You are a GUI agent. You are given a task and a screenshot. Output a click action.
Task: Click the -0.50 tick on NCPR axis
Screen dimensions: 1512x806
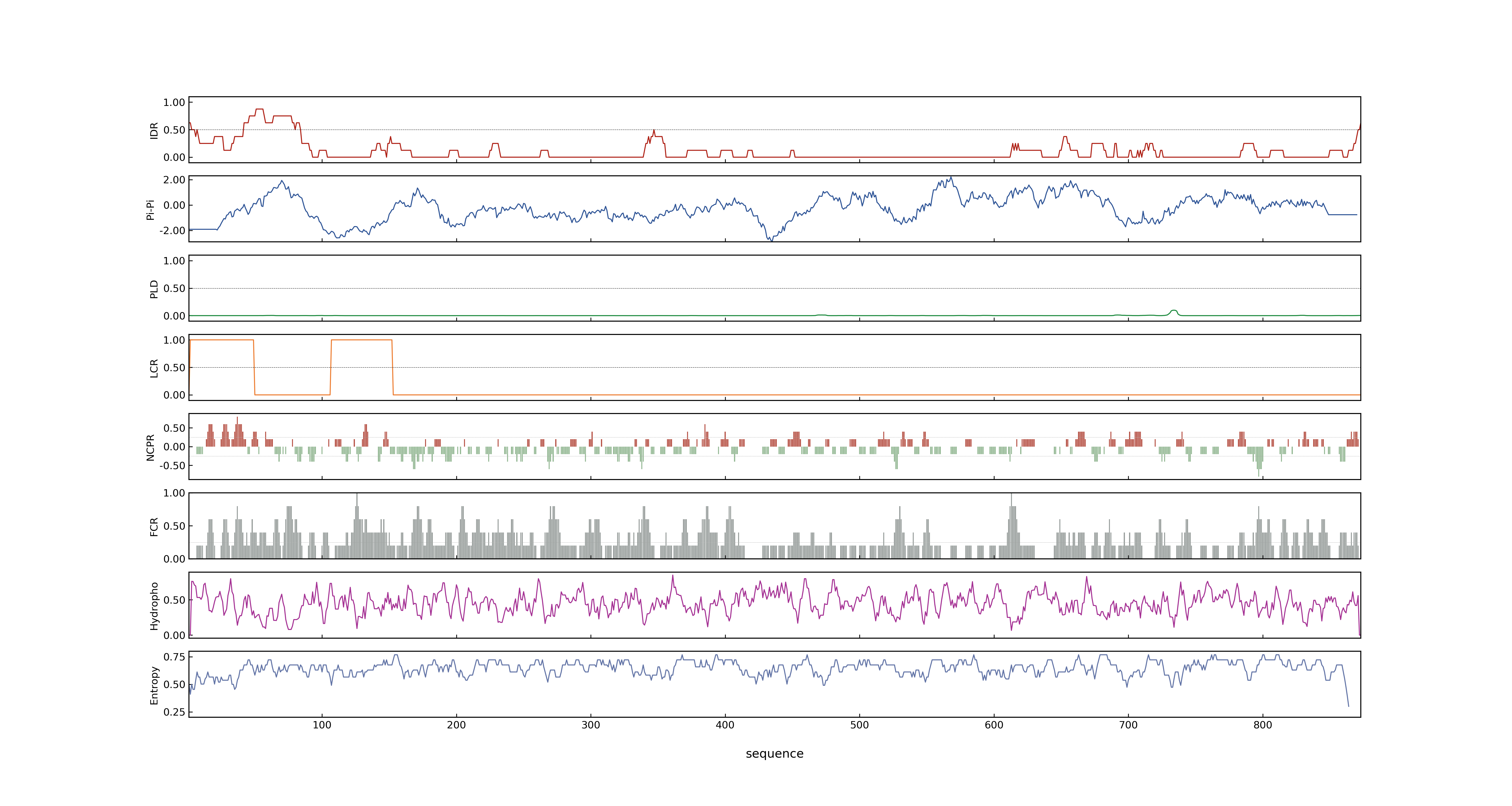[172, 466]
